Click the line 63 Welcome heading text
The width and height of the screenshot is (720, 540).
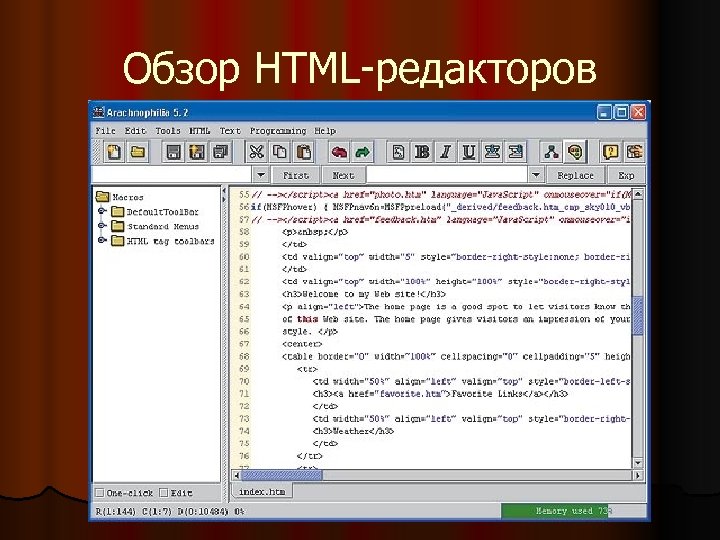click(364, 294)
